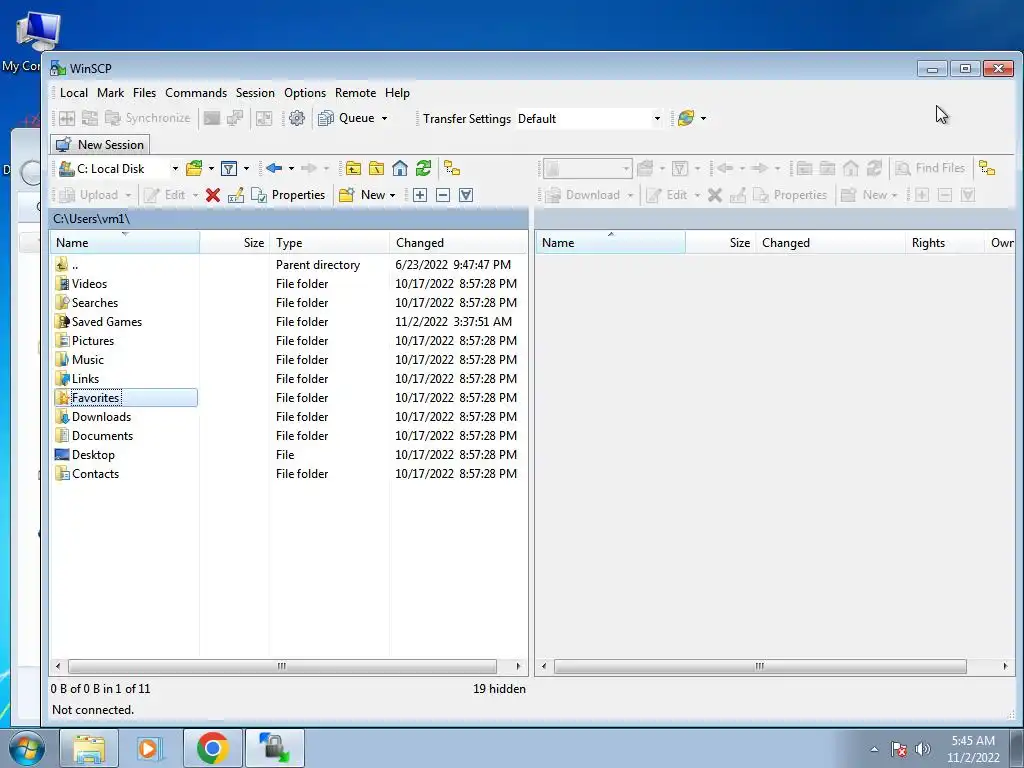Expand the local New dropdown arrow
Image resolution: width=1024 pixels, height=768 pixels.
pos(392,195)
